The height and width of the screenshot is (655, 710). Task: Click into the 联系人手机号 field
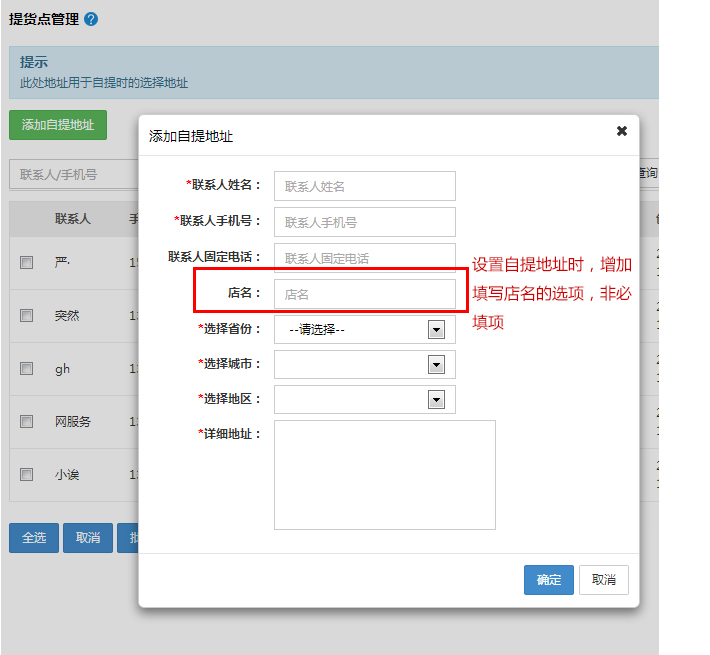tap(364, 222)
